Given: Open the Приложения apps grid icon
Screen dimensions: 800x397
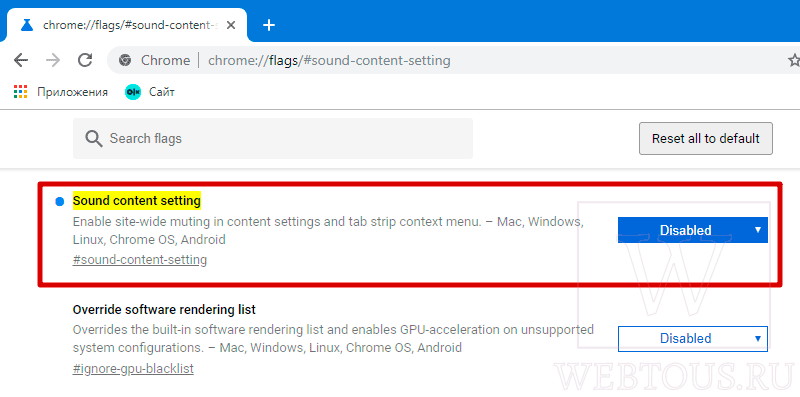Looking at the screenshot, I should tap(20, 92).
